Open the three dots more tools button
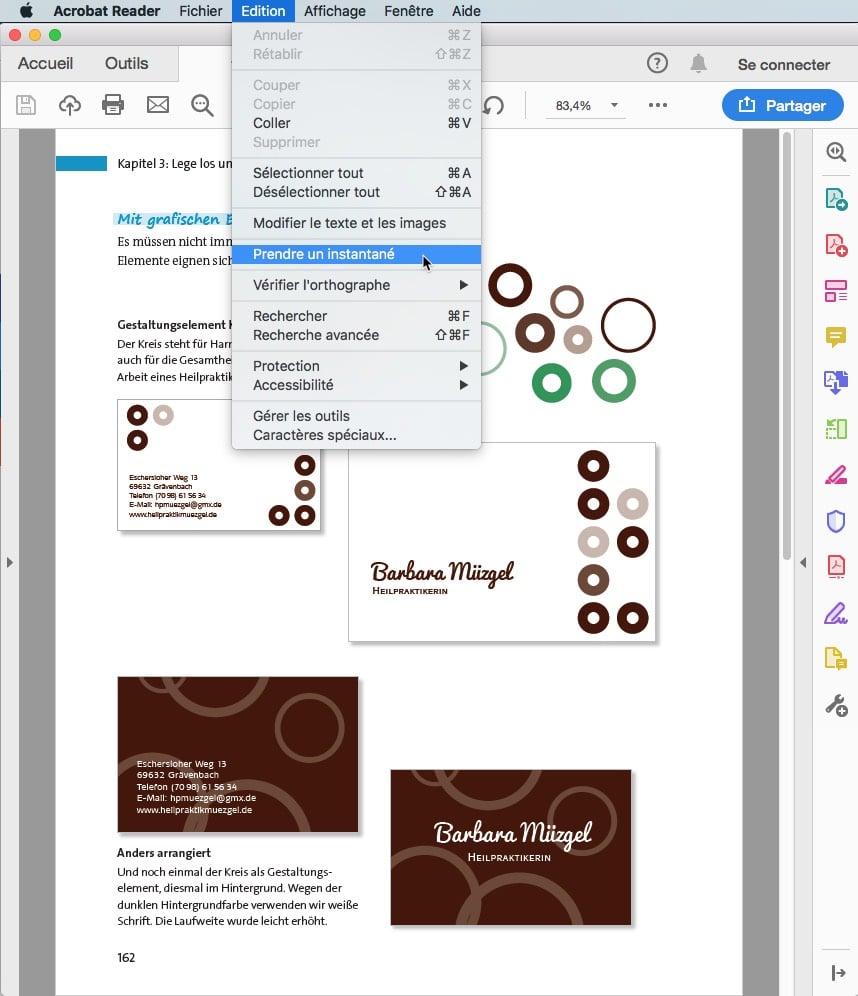 (657, 105)
